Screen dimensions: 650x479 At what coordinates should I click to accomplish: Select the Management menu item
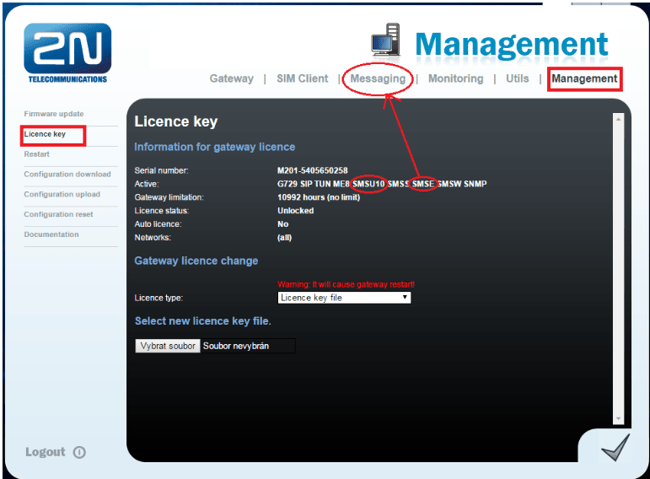coord(584,78)
